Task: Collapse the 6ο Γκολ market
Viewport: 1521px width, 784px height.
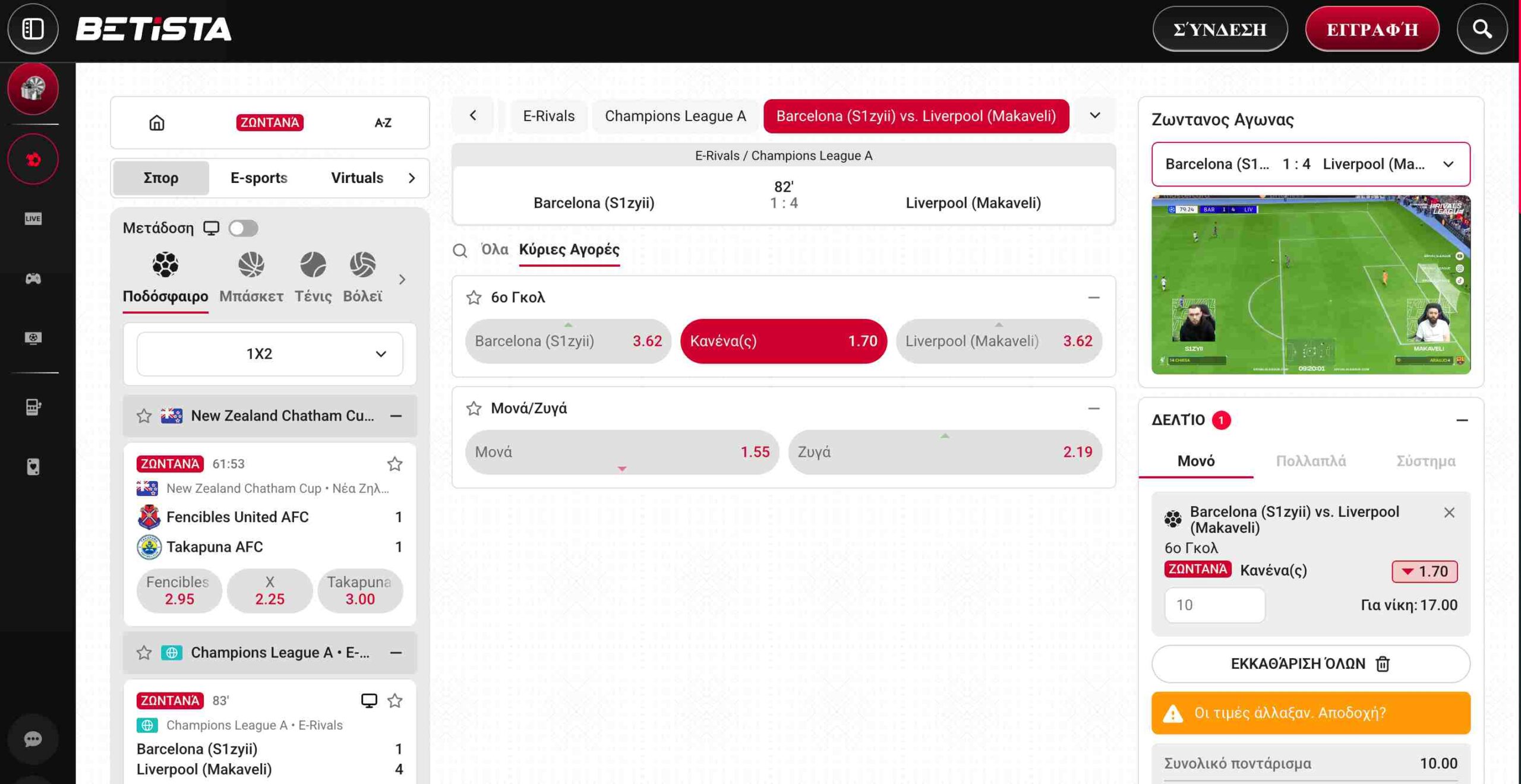Action: pos(1093,297)
